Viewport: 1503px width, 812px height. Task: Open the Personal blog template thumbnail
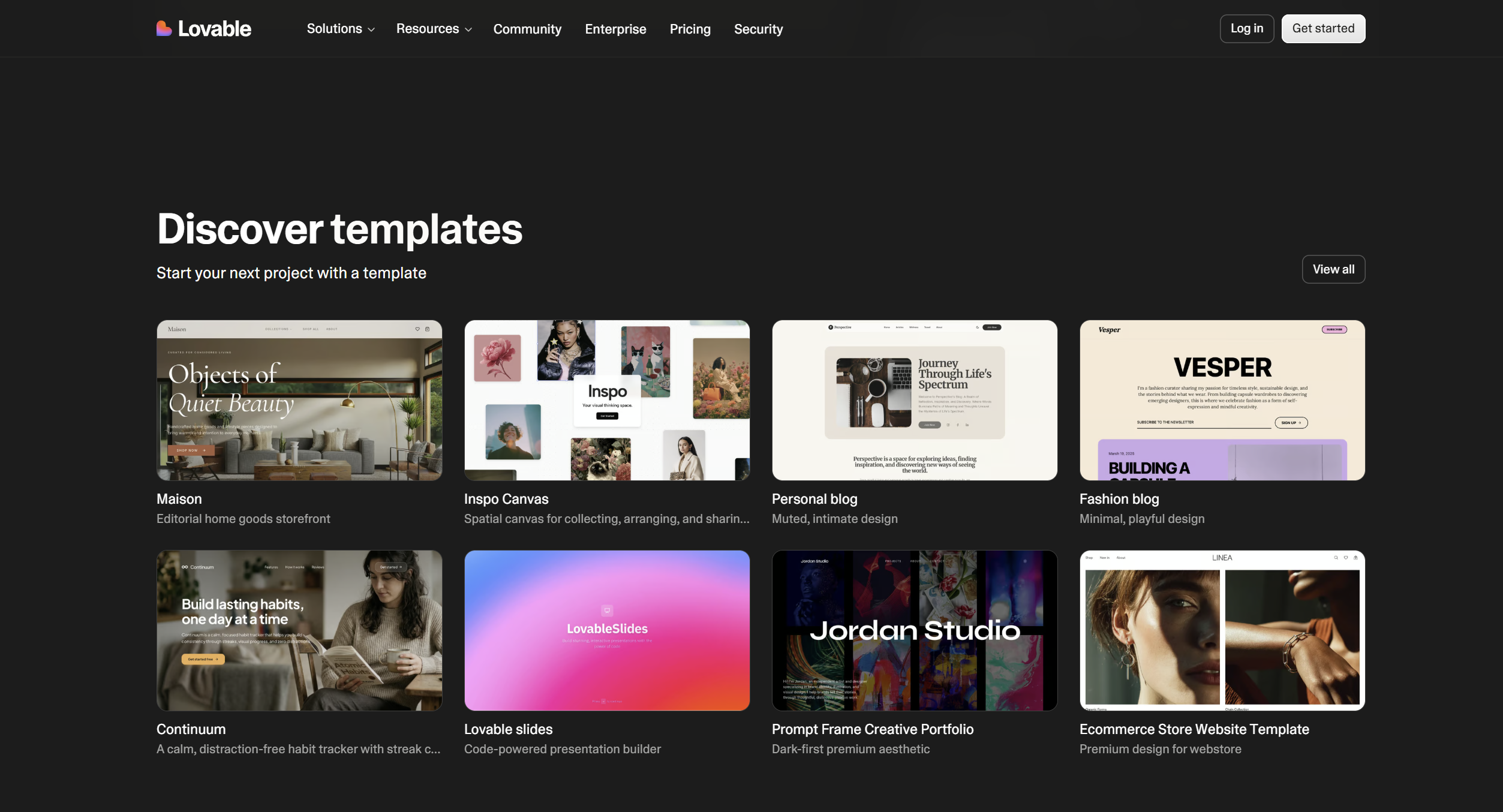(915, 400)
